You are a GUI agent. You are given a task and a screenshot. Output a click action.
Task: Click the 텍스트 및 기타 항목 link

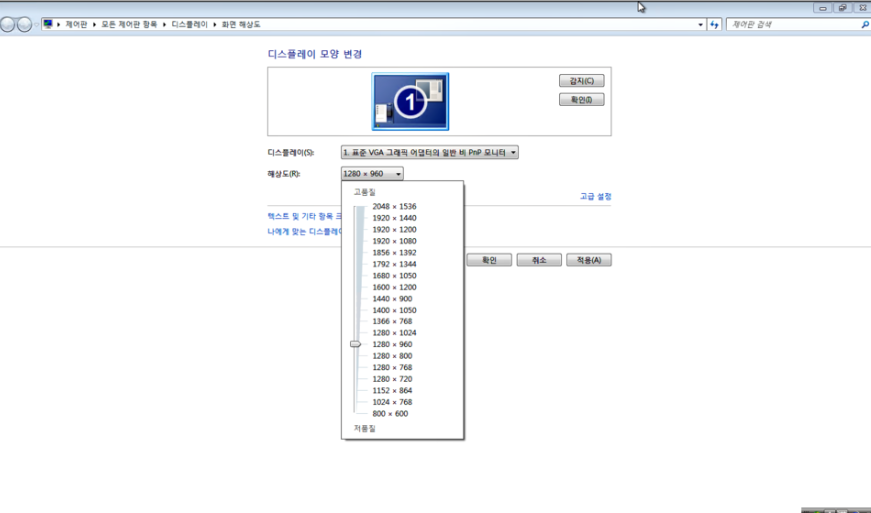[x=304, y=216]
